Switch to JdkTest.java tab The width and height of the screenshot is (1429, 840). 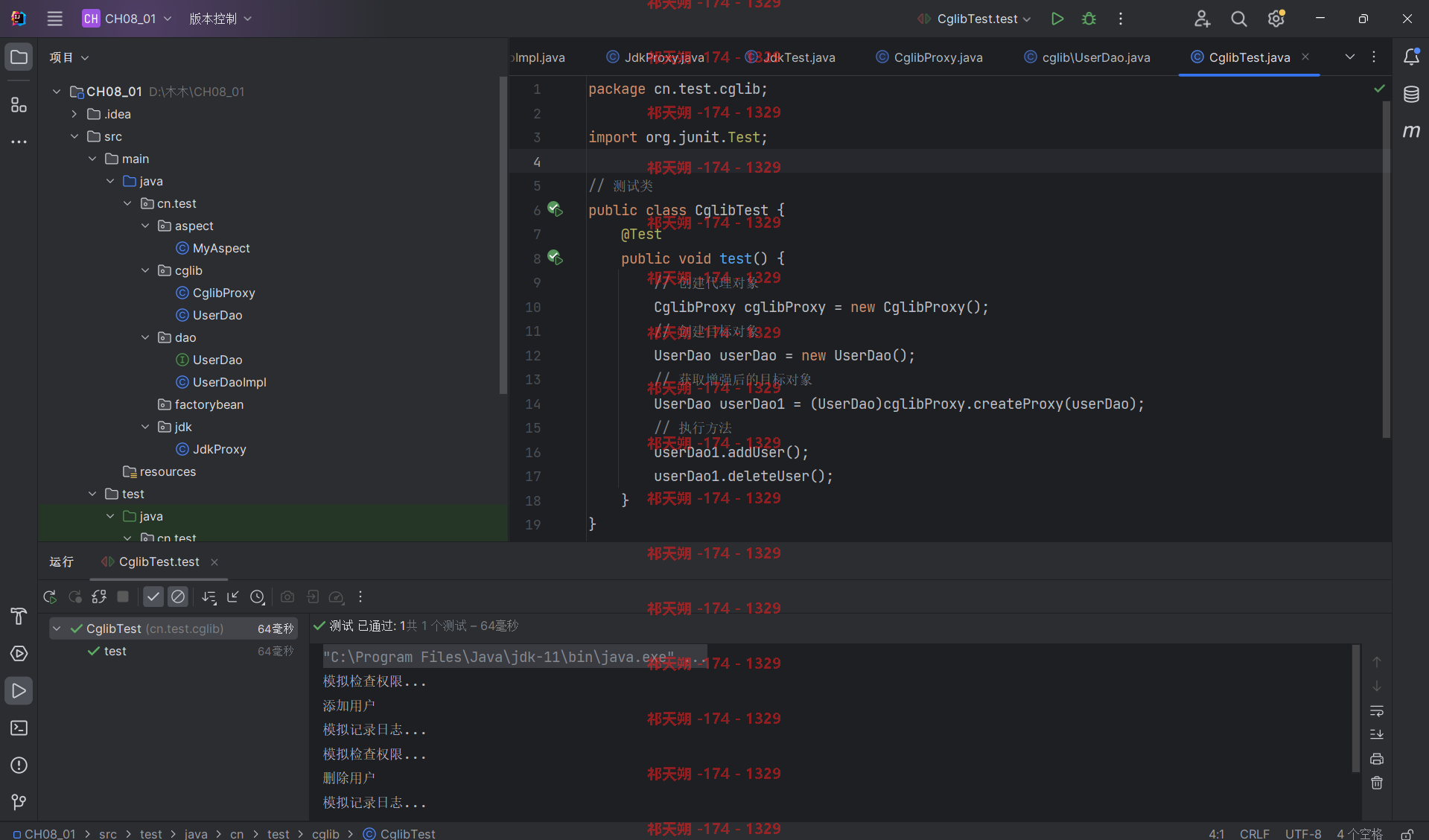(x=791, y=57)
